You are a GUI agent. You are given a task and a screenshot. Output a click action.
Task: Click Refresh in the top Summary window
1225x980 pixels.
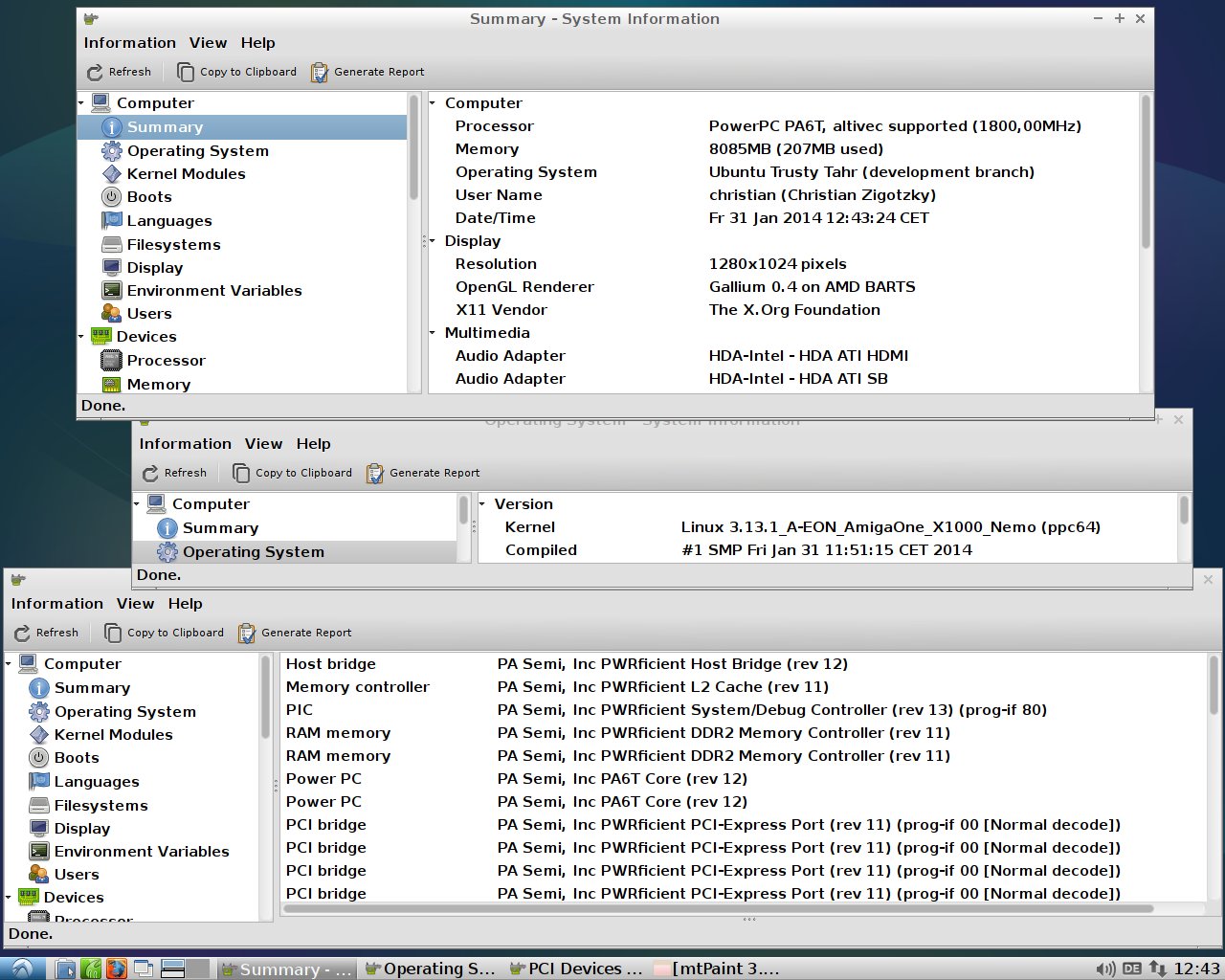120,72
